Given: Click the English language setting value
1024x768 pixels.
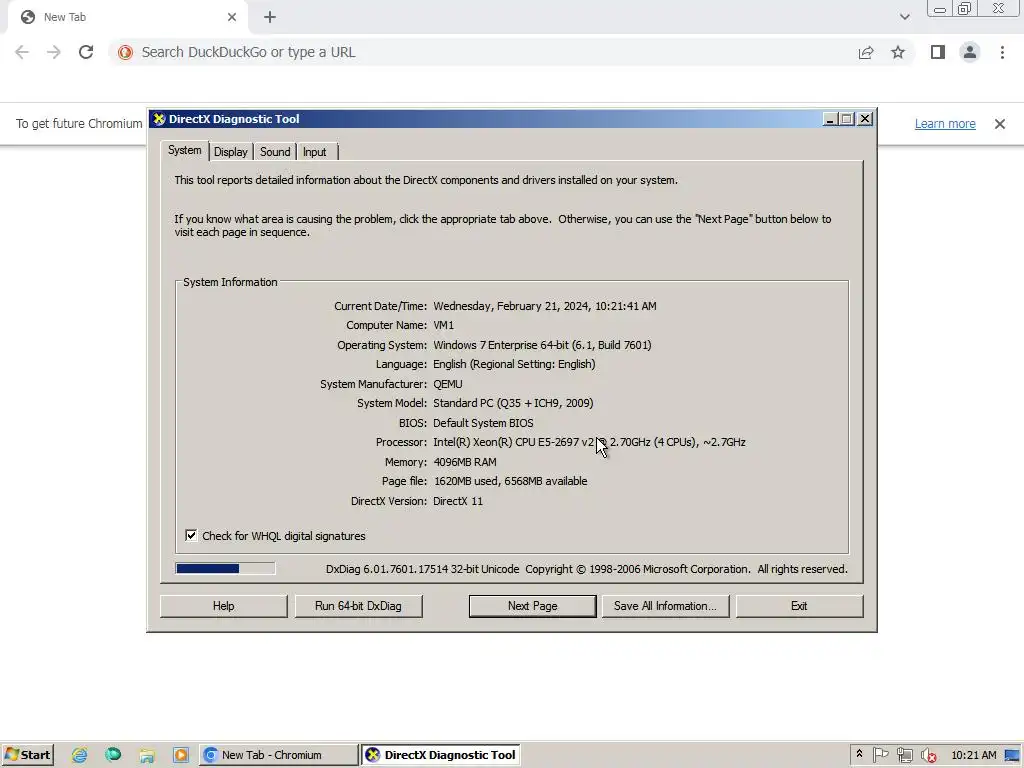Looking at the screenshot, I should 514,364.
